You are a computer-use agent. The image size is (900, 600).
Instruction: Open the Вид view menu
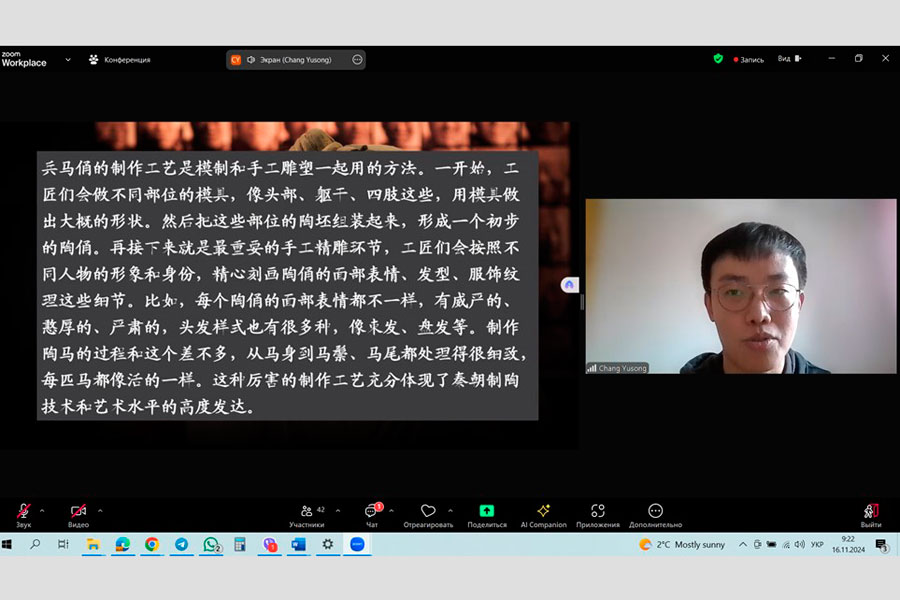pyautogui.click(x=790, y=59)
